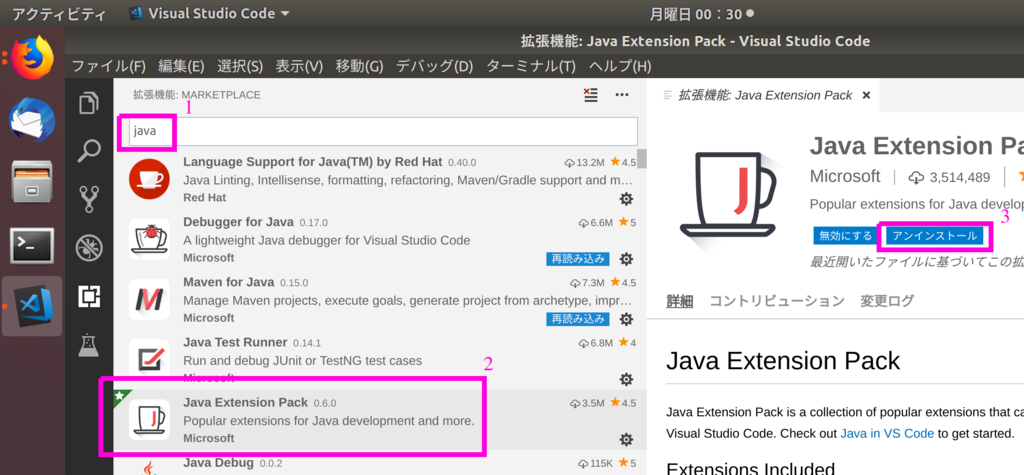The height and width of the screenshot is (475, 1024).
Task: Open the 移動(G) menu
Action: (x=359, y=66)
